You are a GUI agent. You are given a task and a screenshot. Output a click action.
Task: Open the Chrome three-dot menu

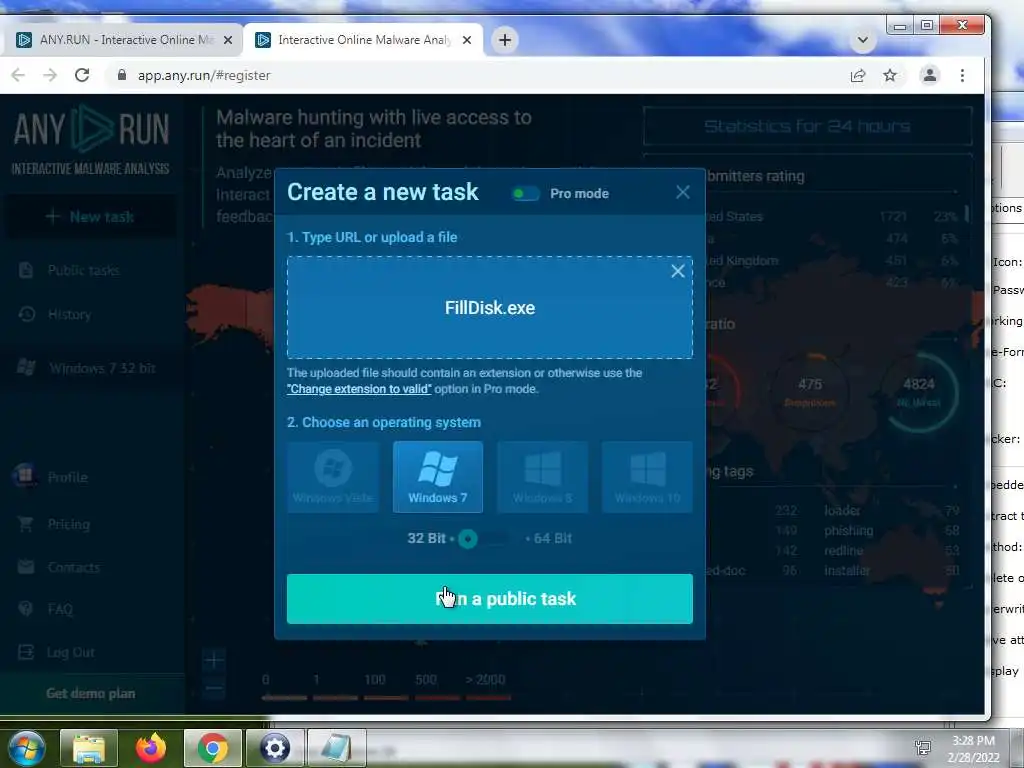click(x=962, y=75)
